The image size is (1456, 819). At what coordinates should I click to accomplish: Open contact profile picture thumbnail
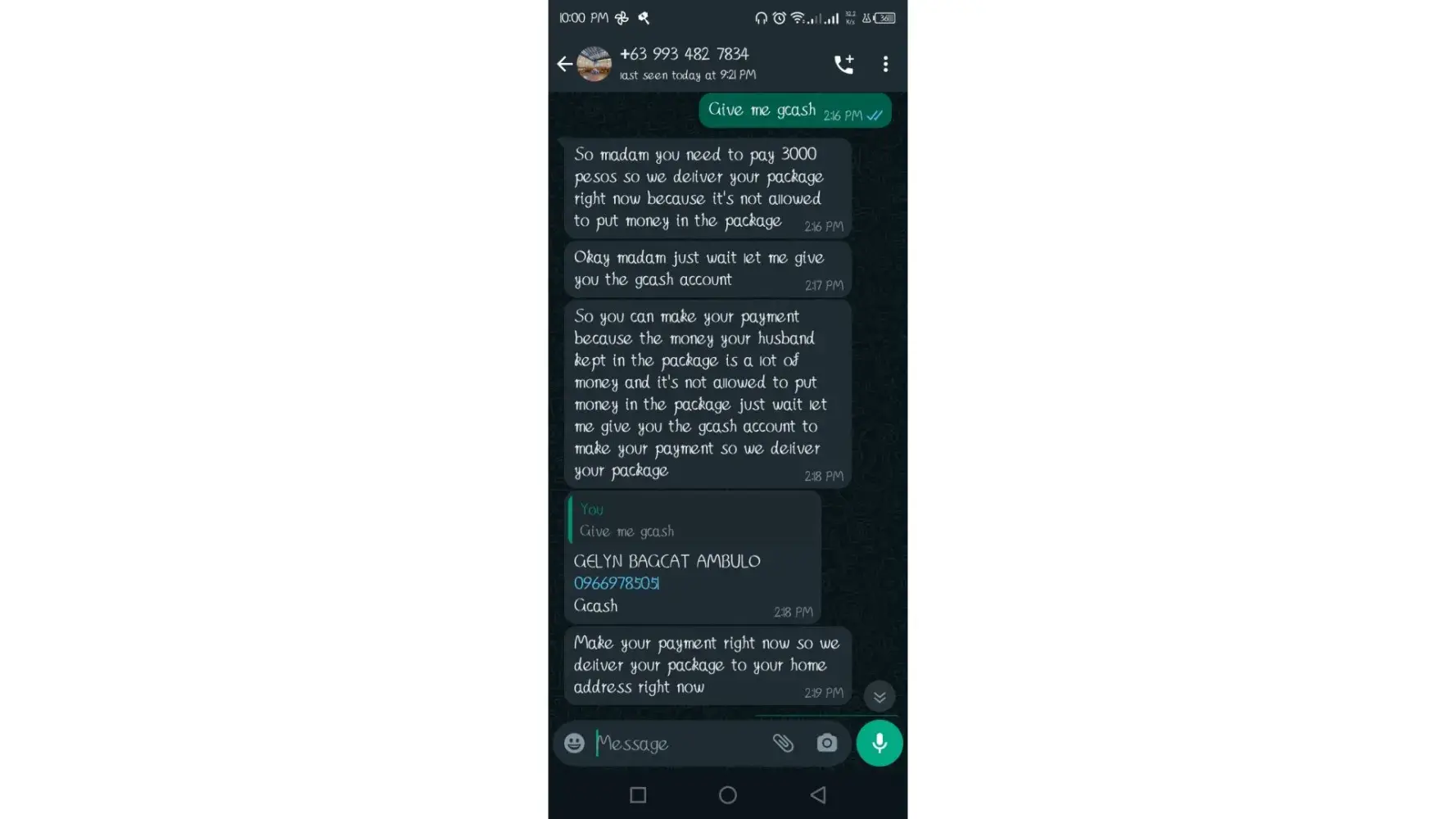tap(594, 64)
